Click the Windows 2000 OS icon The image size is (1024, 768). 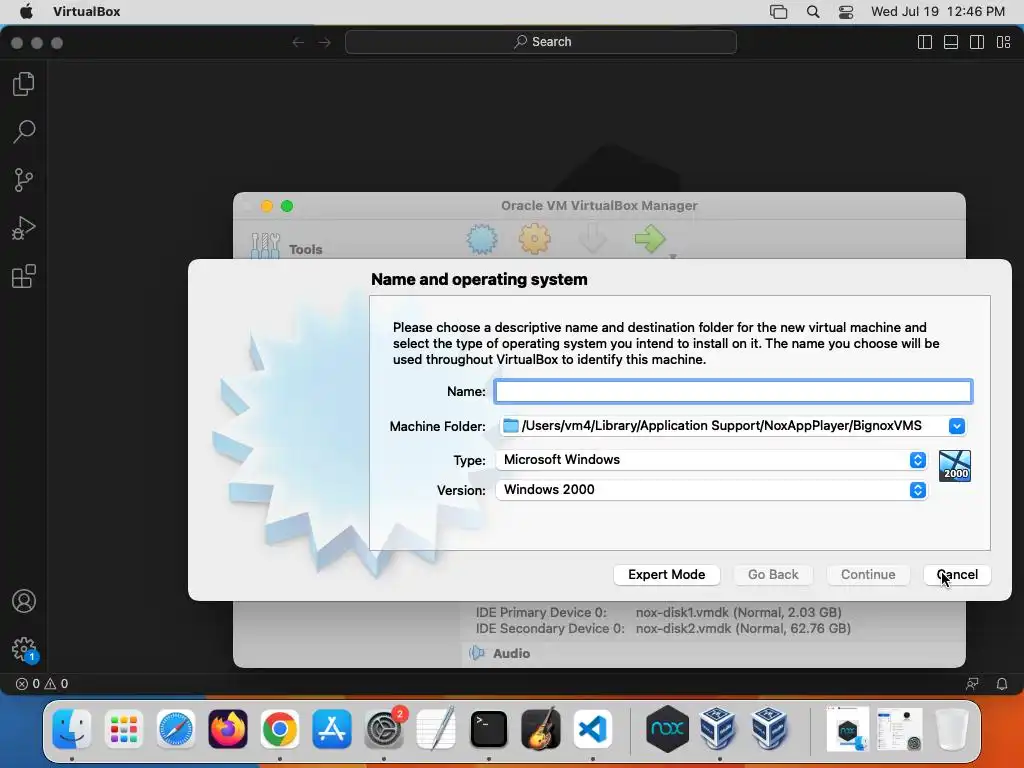click(x=955, y=466)
